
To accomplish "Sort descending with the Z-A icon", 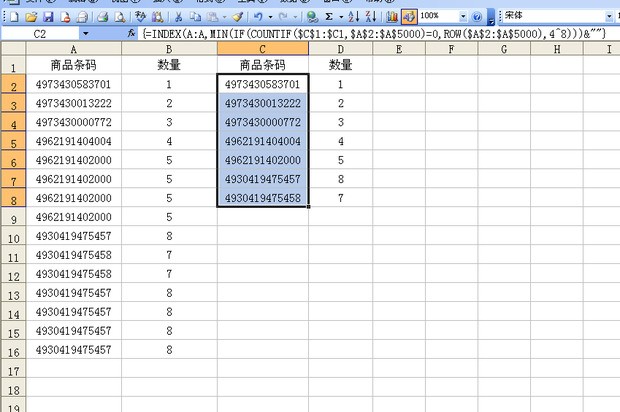I will tap(371, 17).
